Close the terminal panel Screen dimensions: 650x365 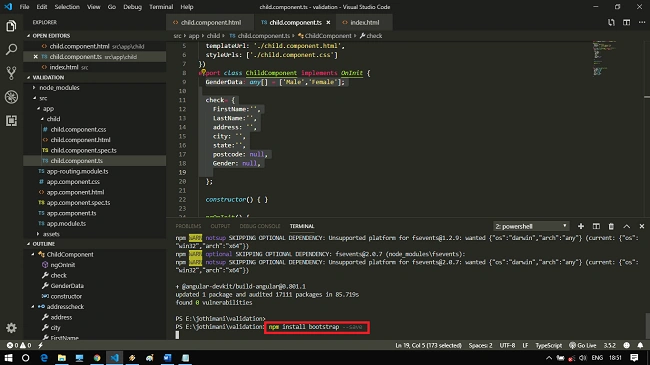[x=642, y=226]
